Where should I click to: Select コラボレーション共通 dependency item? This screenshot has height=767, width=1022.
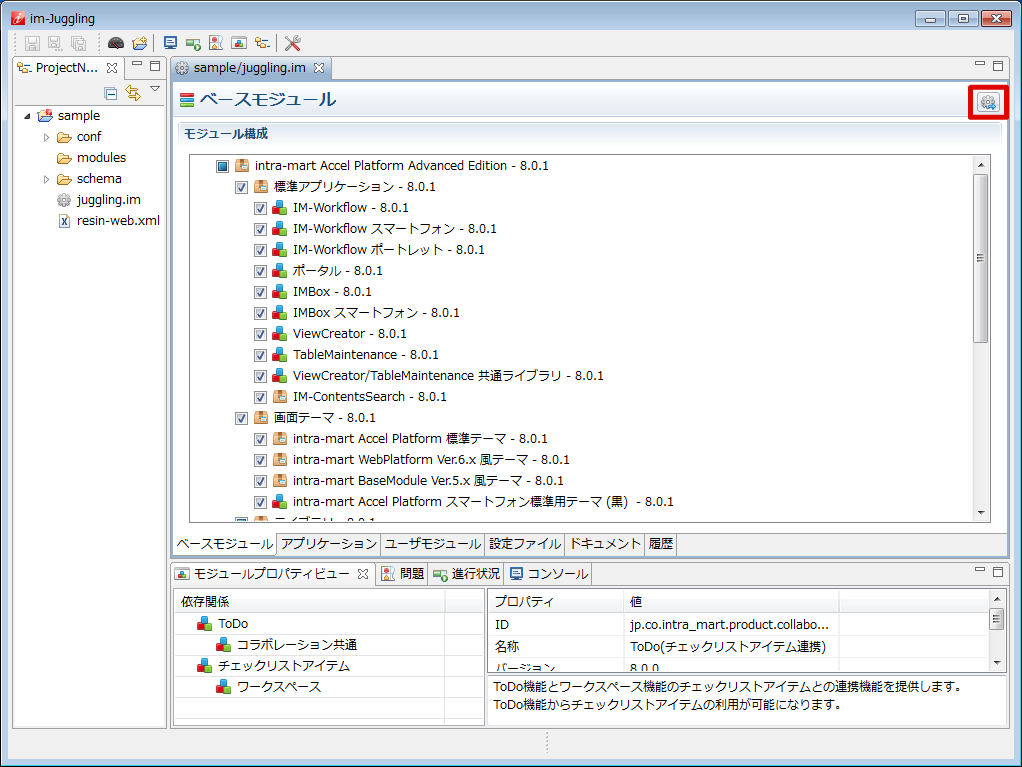[x=297, y=645]
